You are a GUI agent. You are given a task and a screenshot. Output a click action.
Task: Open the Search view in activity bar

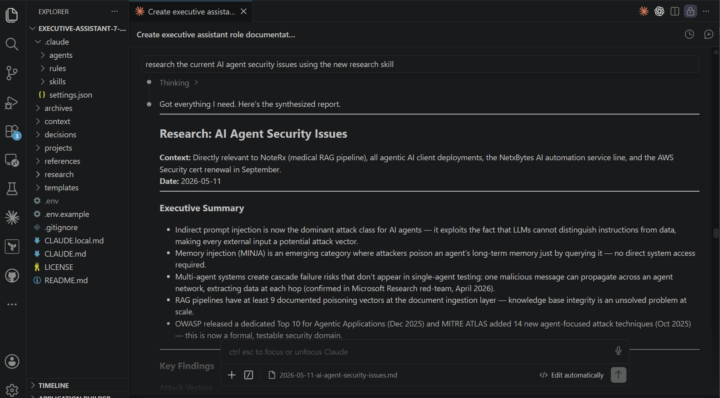[12, 44]
